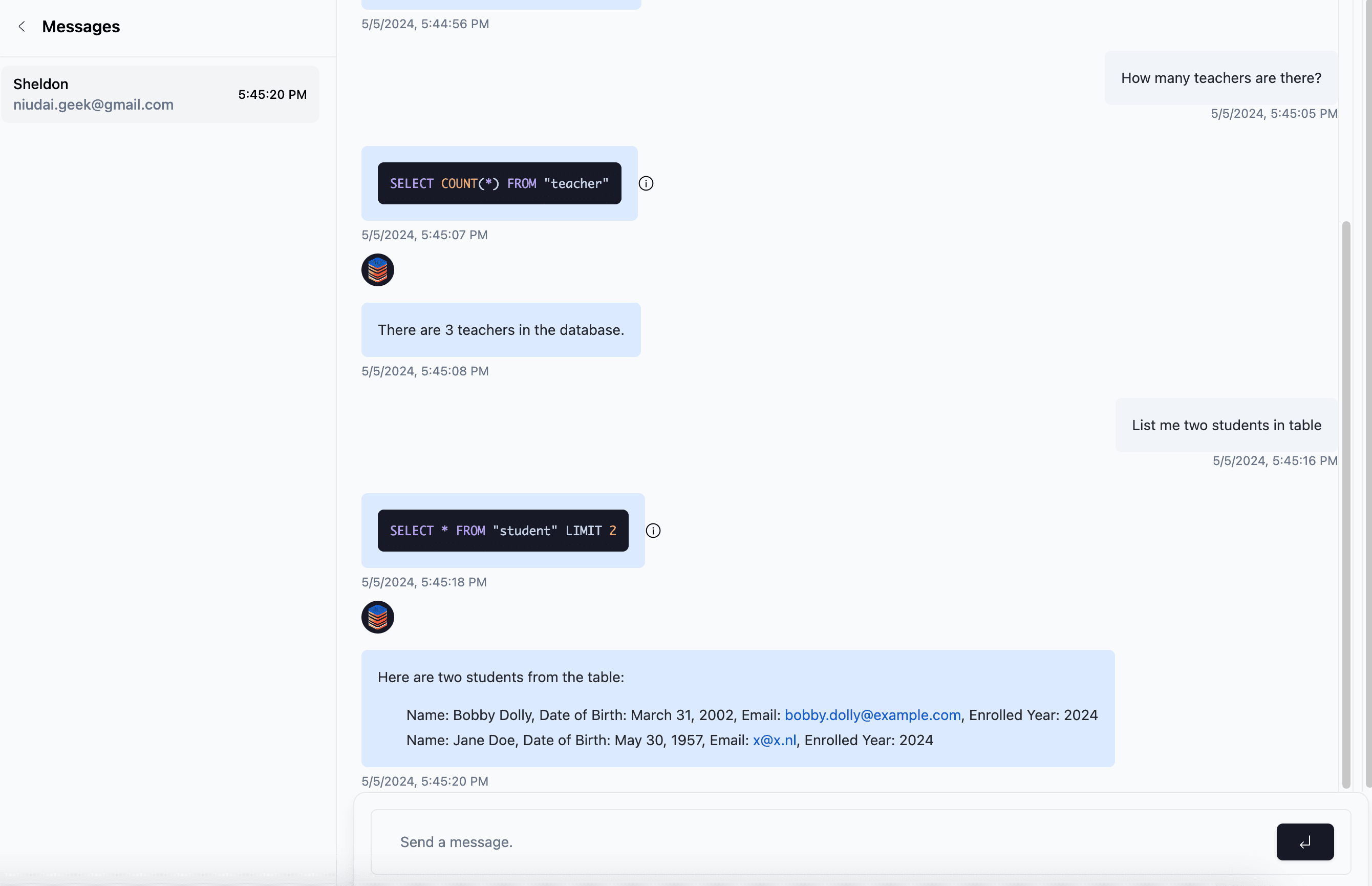Click the back arrow beside Messages

(22, 27)
